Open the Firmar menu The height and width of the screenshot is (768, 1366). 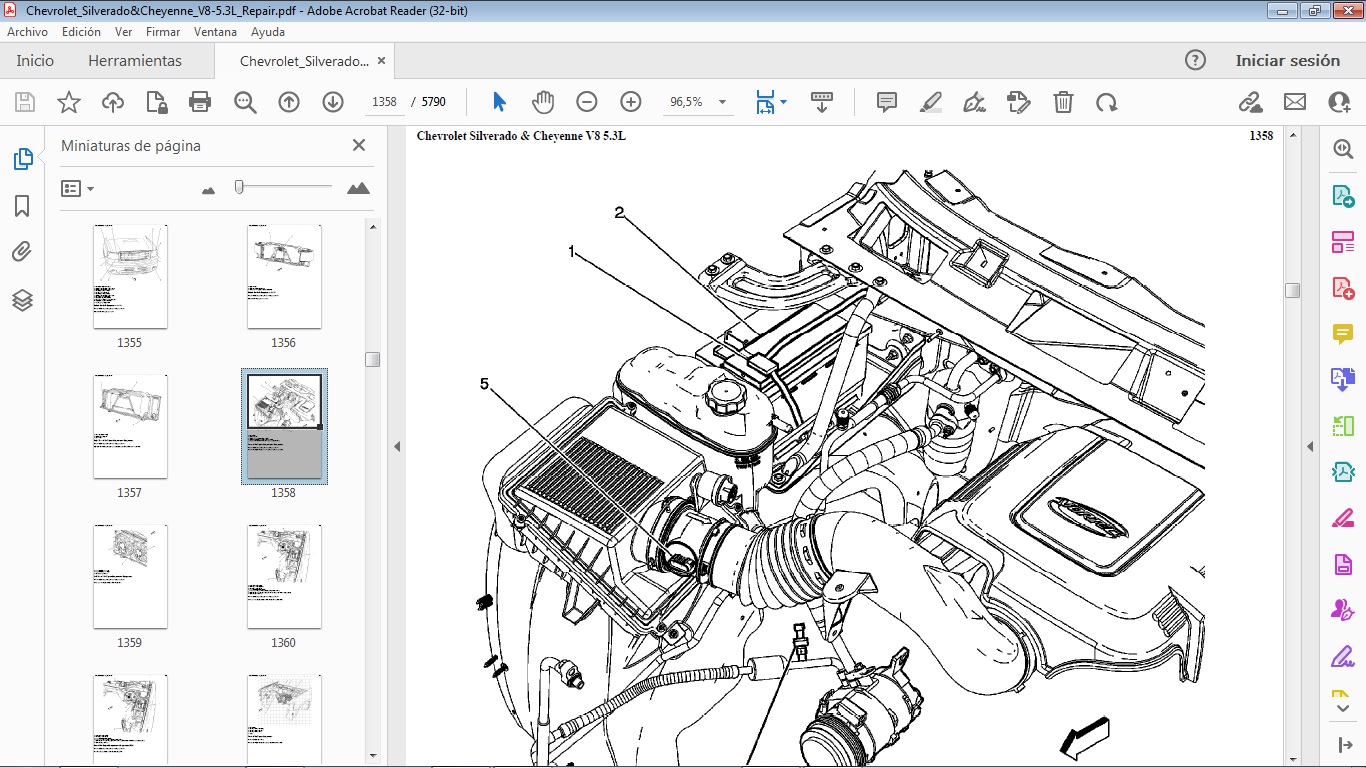click(x=163, y=32)
